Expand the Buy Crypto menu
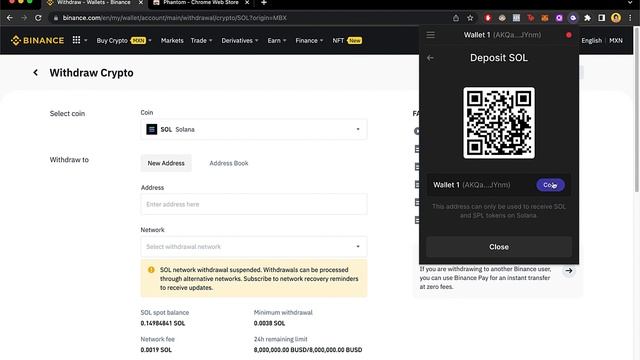 (124, 40)
